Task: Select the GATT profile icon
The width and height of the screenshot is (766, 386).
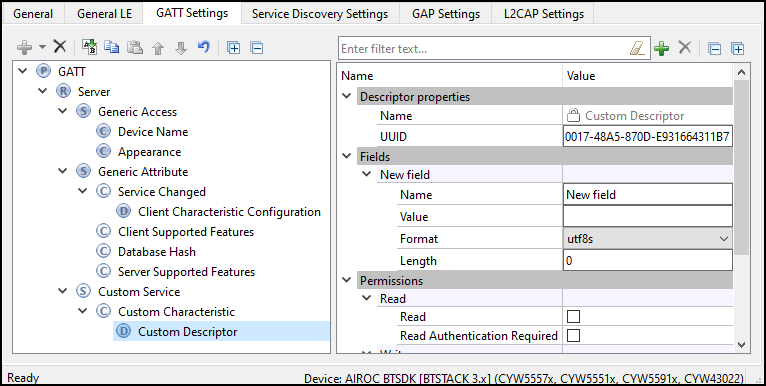Action: coord(43,72)
